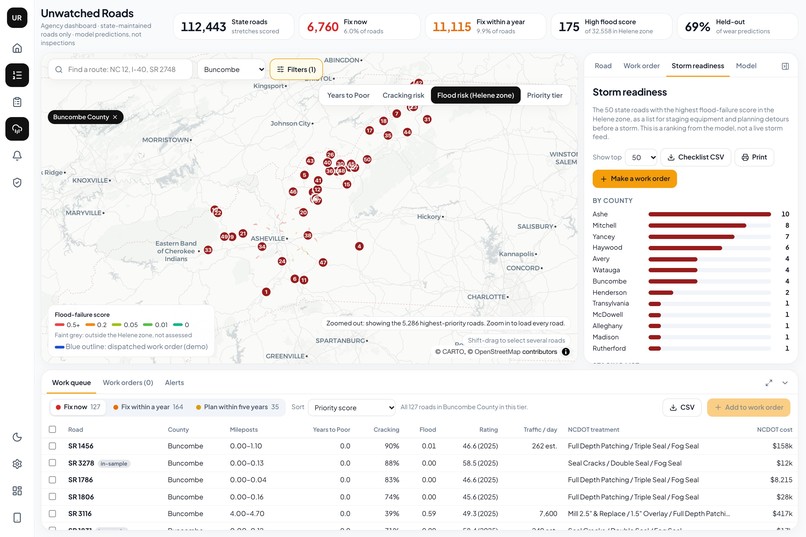Click the 6,760 Fix now stat card
The width and height of the screenshot is (806, 537).
[x=359, y=27]
